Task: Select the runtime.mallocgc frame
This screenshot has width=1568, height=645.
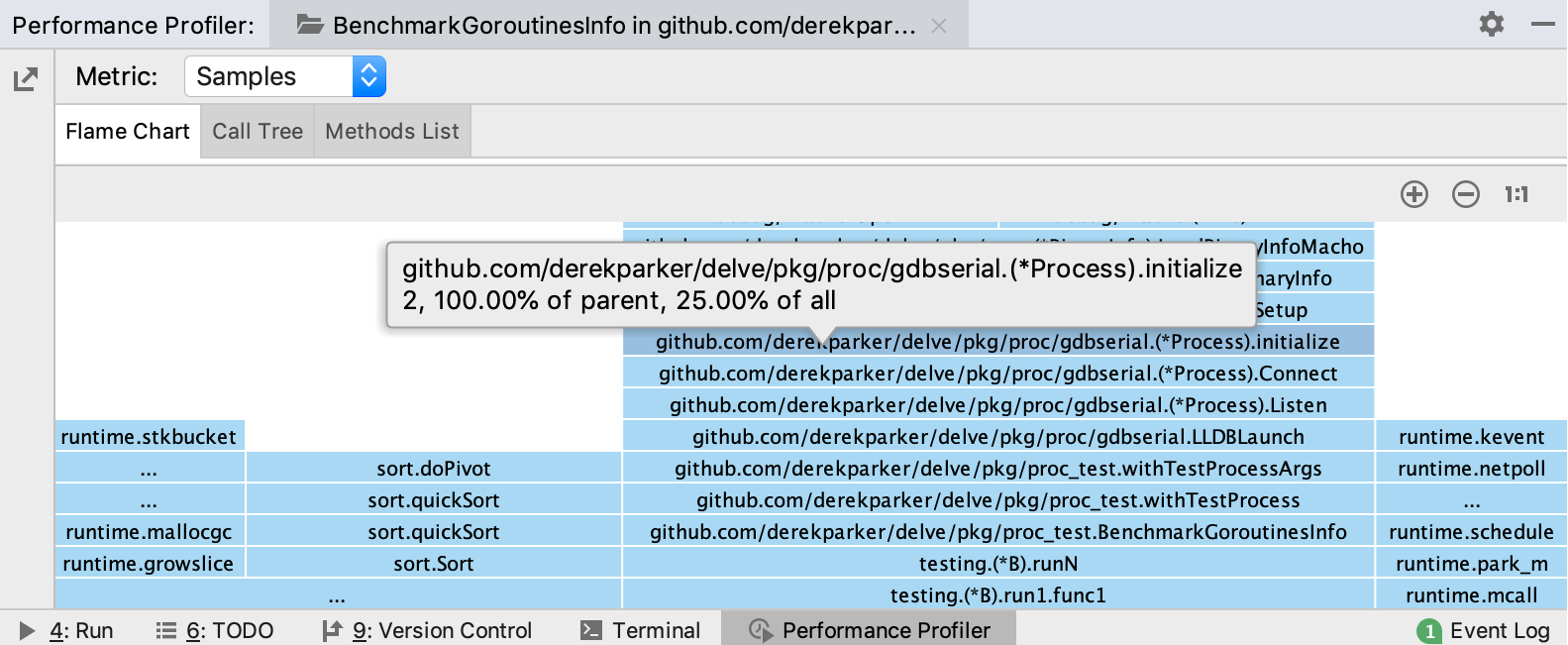Action: pos(149,532)
